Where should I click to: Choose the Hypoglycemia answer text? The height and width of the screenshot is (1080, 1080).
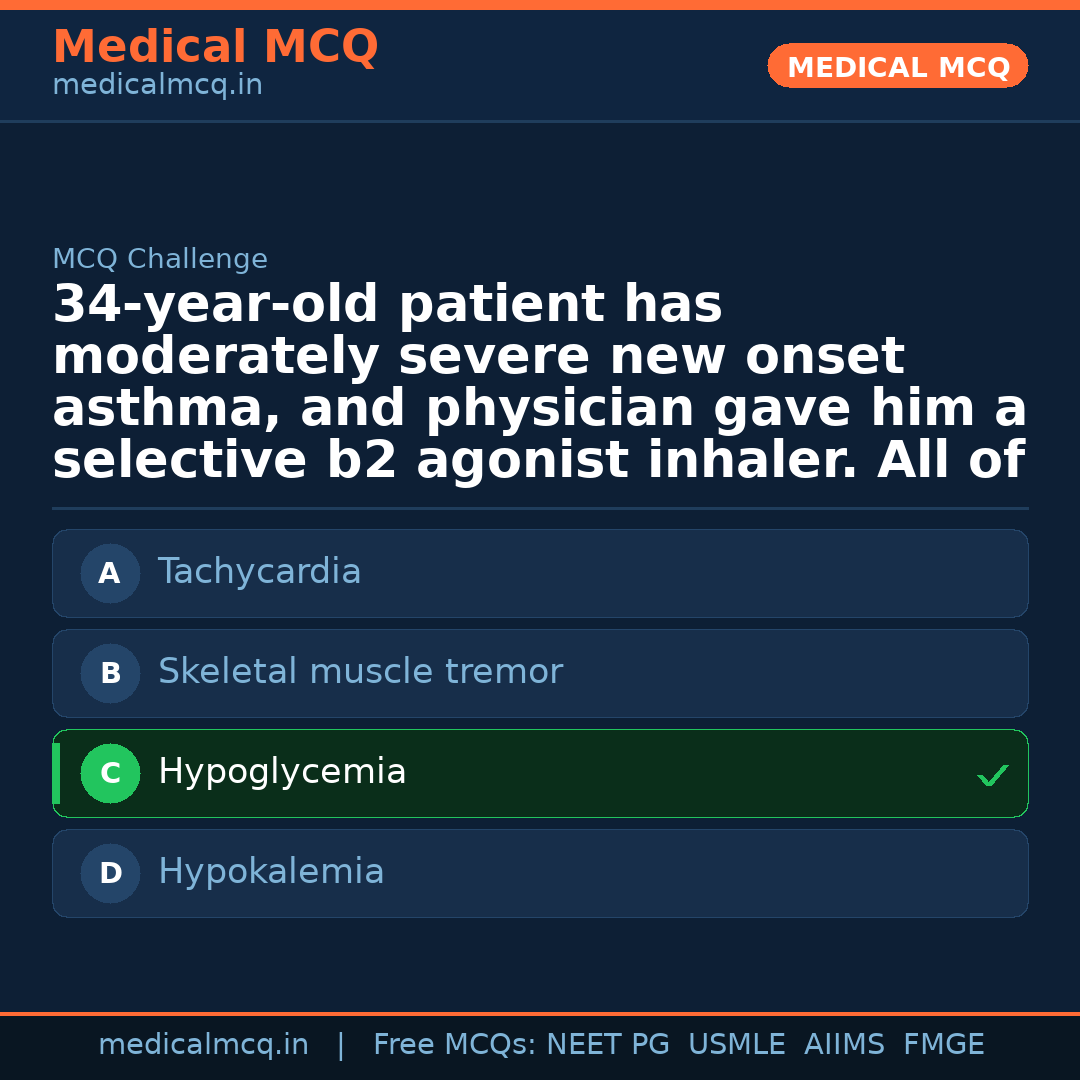click(282, 772)
